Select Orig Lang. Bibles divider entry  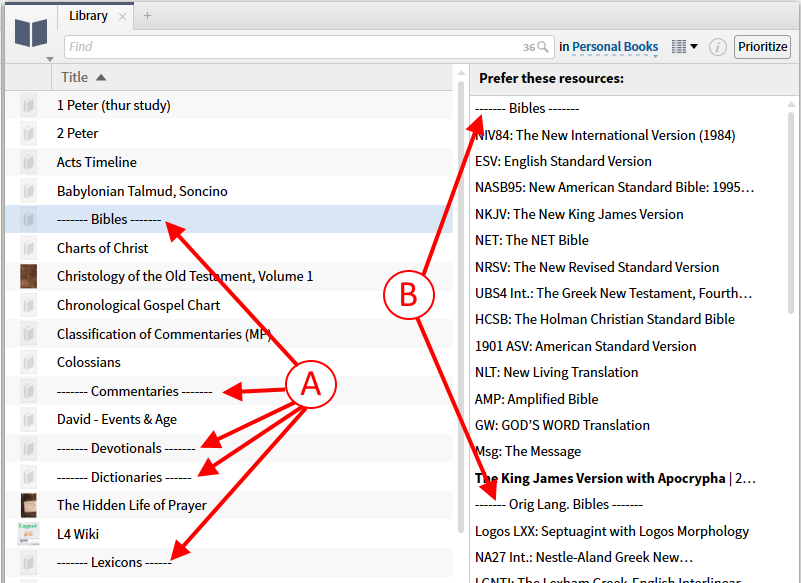pos(558,504)
